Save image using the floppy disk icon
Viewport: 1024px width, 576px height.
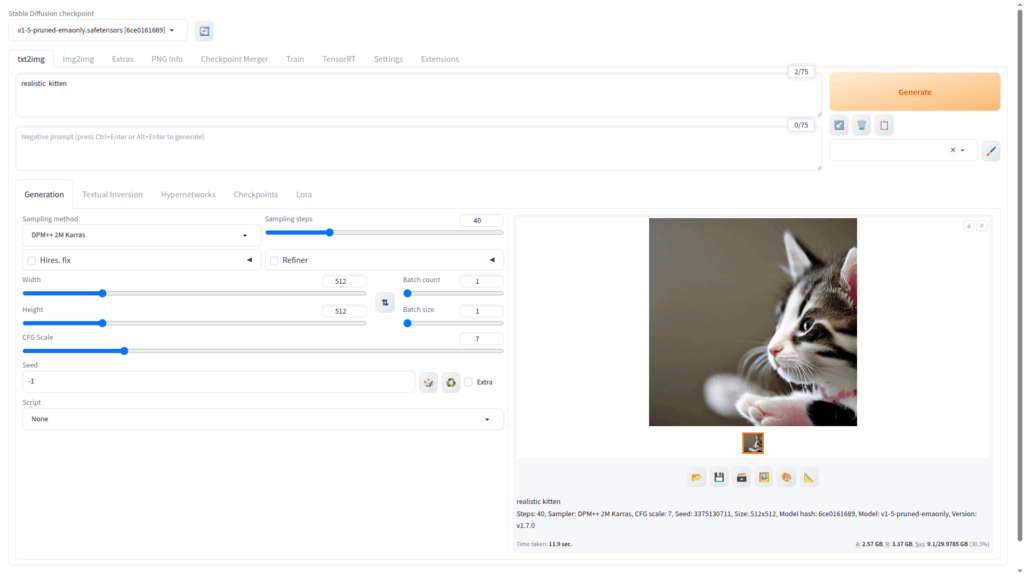tap(719, 477)
